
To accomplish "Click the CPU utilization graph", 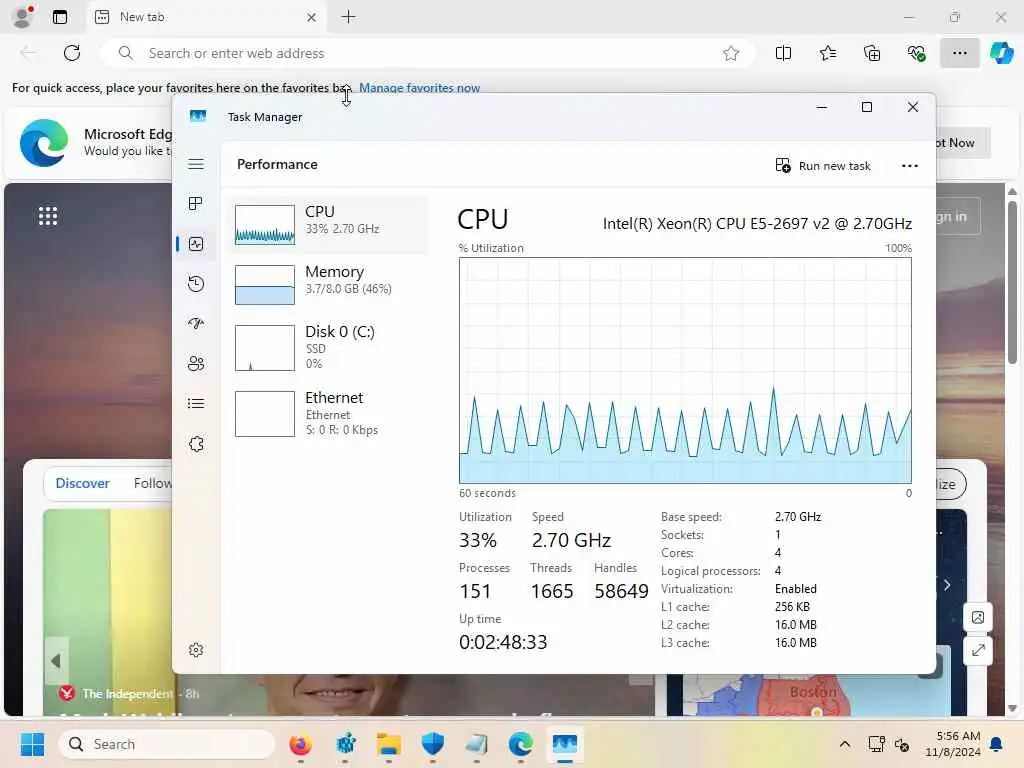I will 685,370.
